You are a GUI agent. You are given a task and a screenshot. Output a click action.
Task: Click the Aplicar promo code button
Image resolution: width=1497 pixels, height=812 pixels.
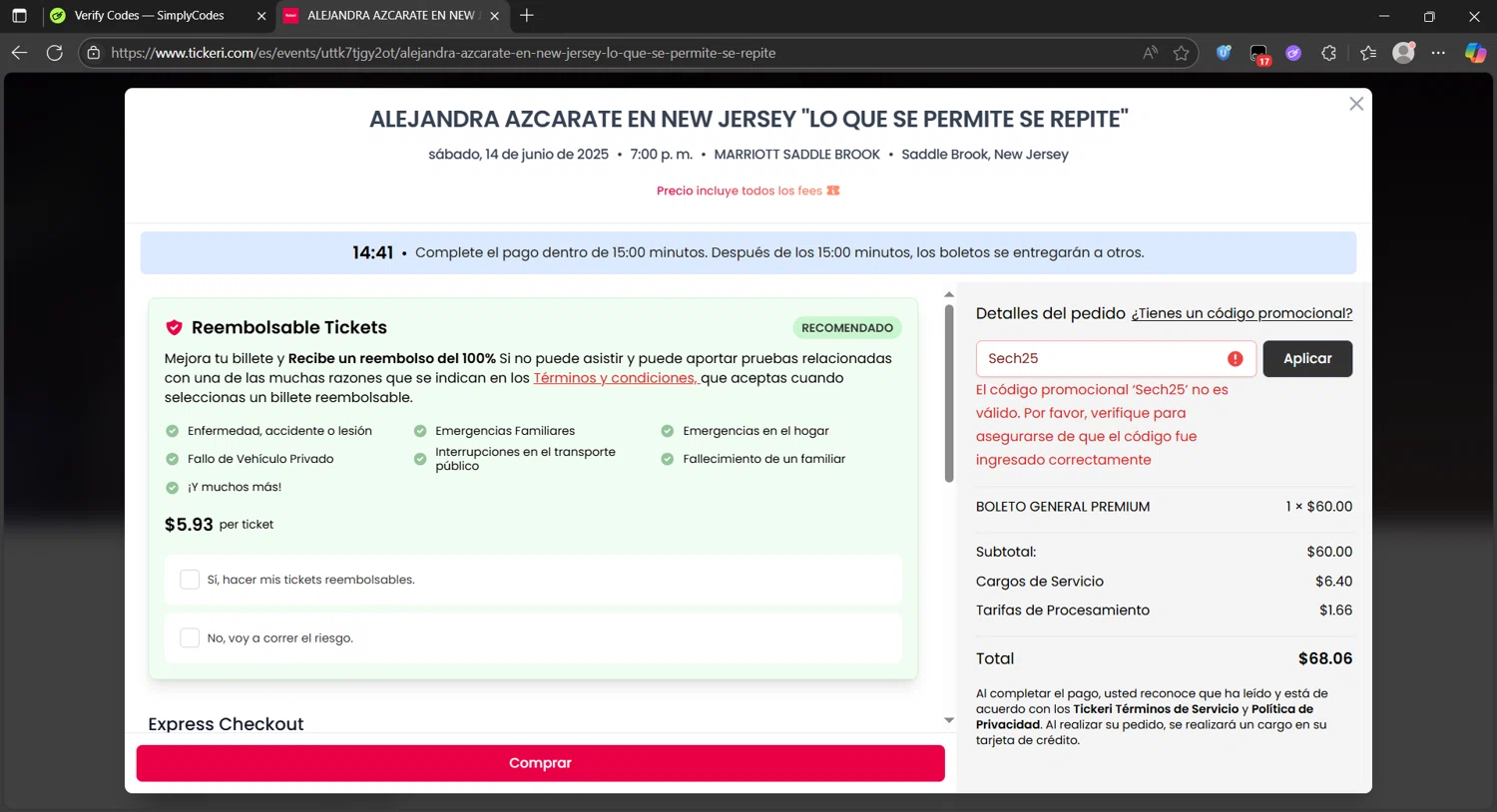pyautogui.click(x=1307, y=359)
